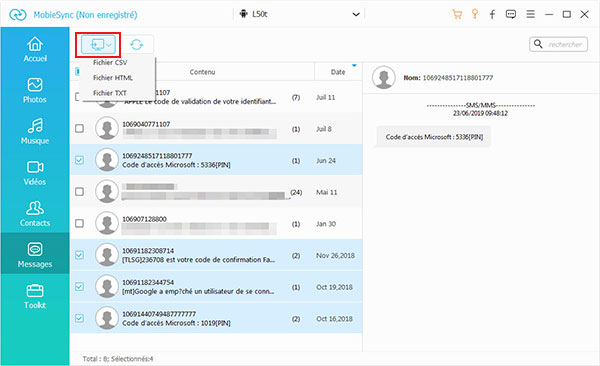600x366 pixels.
Task: Sort by the Date column arrow
Action: [x=354, y=65]
